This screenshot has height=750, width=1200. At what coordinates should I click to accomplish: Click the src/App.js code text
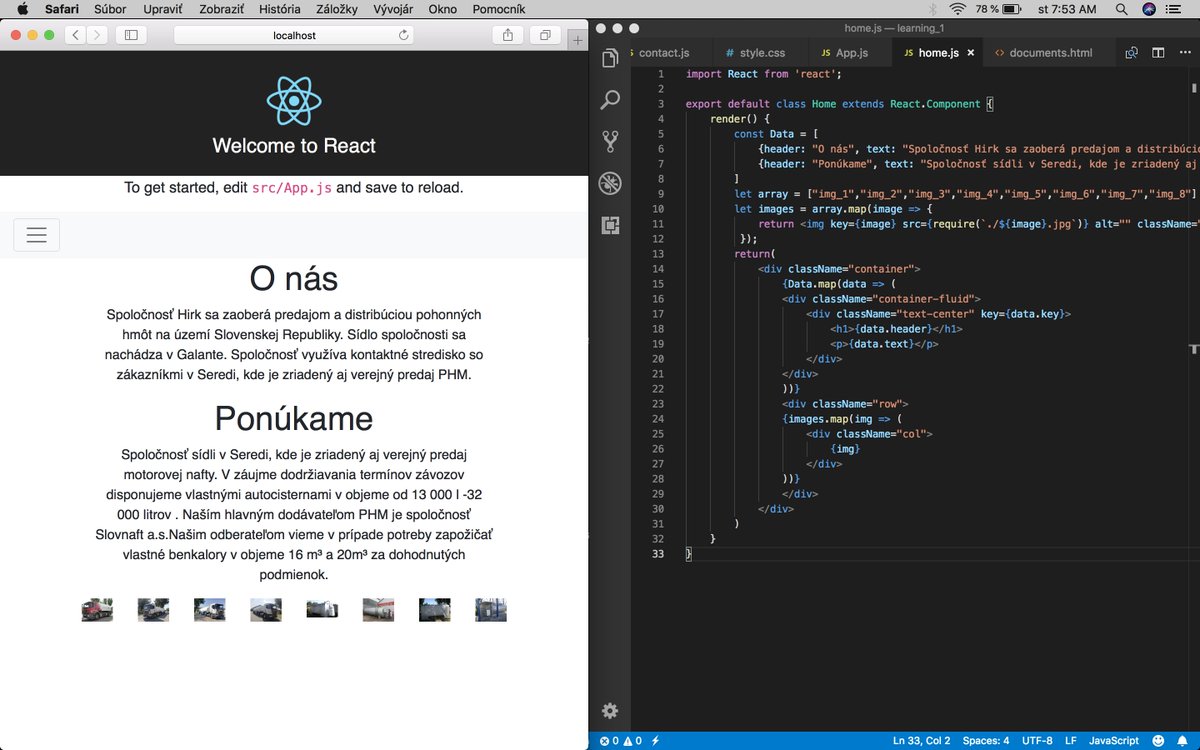pos(291,188)
